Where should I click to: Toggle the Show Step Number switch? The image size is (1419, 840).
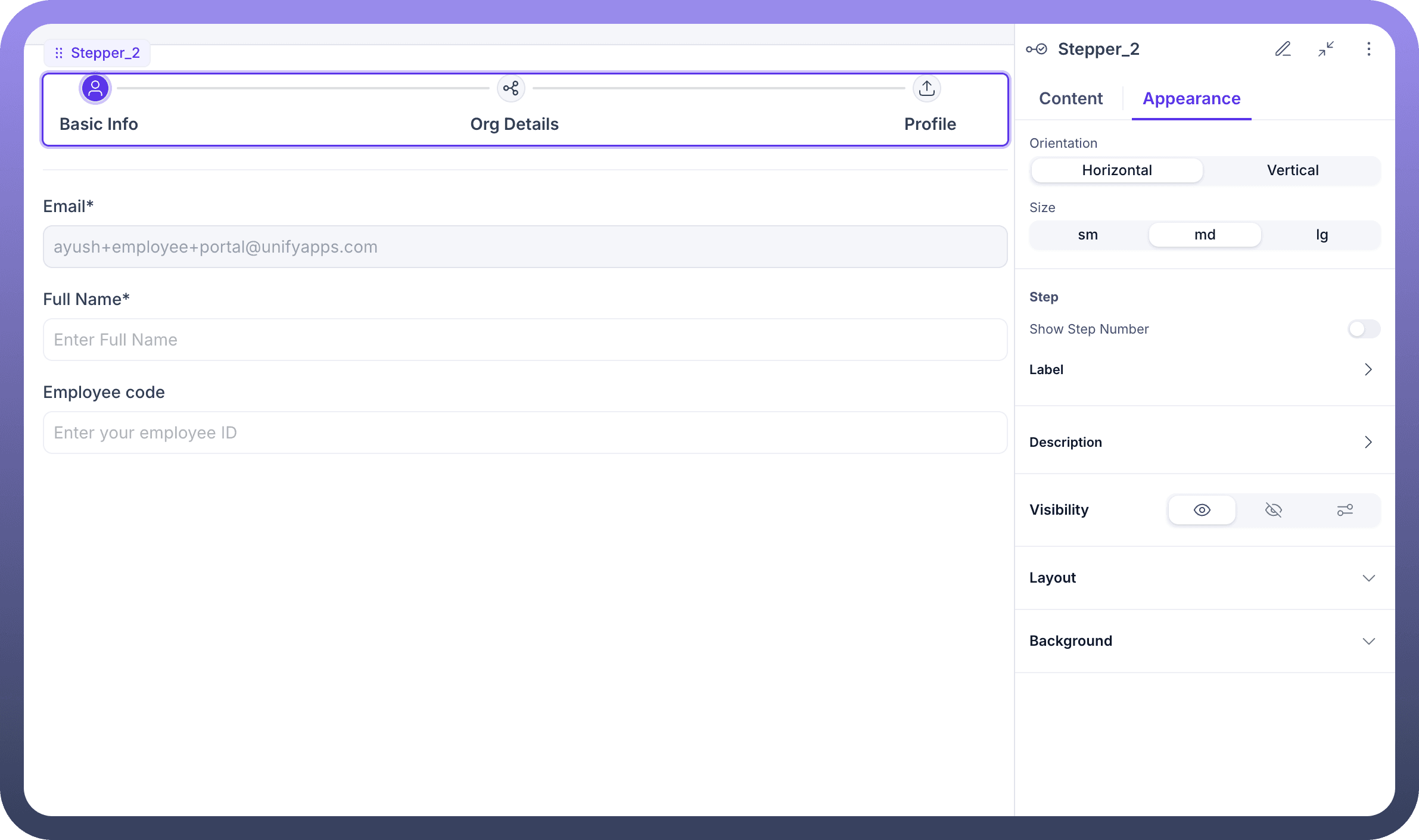[x=1363, y=329]
